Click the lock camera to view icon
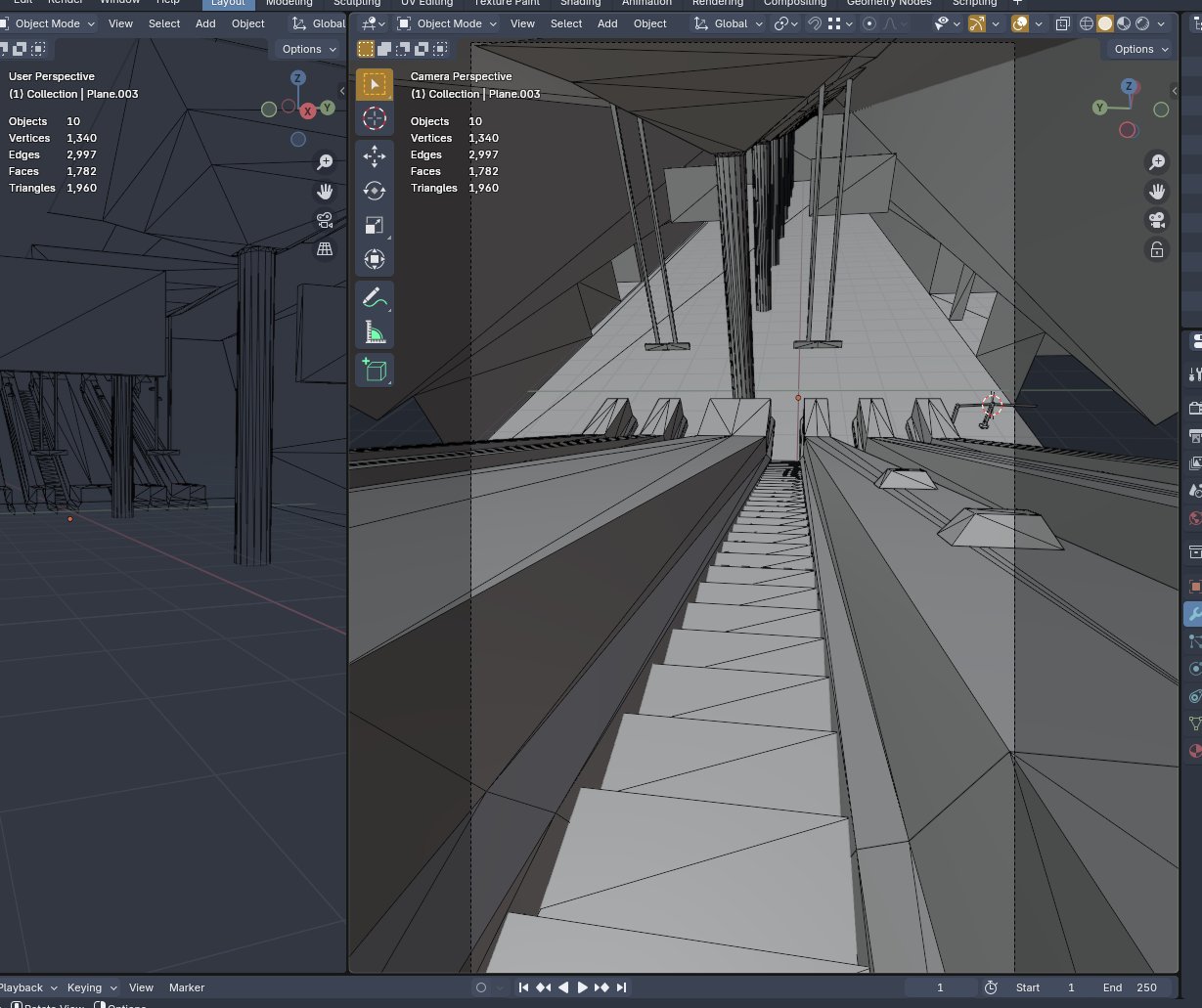This screenshot has width=1202, height=1008. 1157,250
